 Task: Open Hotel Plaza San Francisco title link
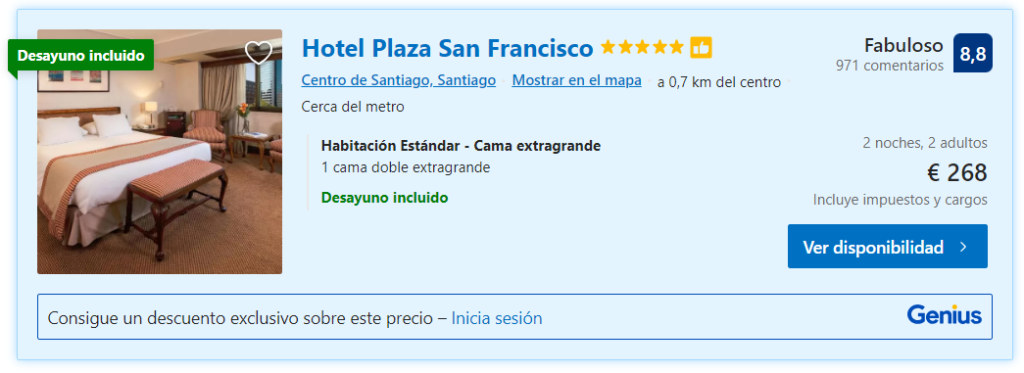[x=447, y=48]
